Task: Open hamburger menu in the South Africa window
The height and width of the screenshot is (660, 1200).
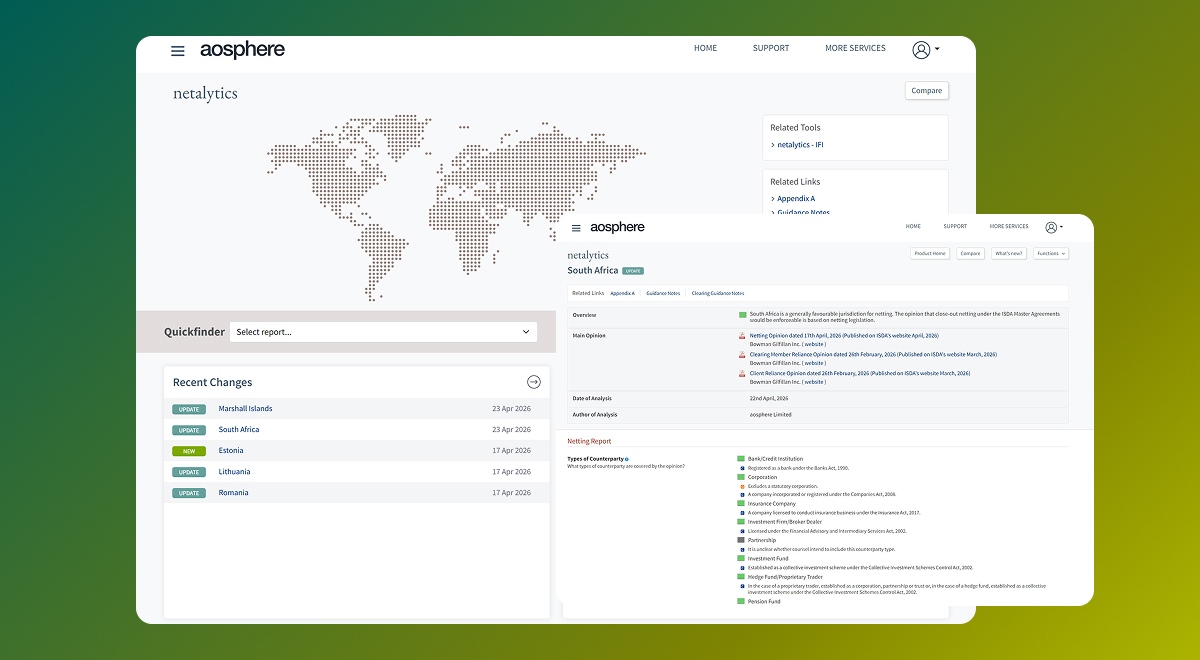Action: 576,228
